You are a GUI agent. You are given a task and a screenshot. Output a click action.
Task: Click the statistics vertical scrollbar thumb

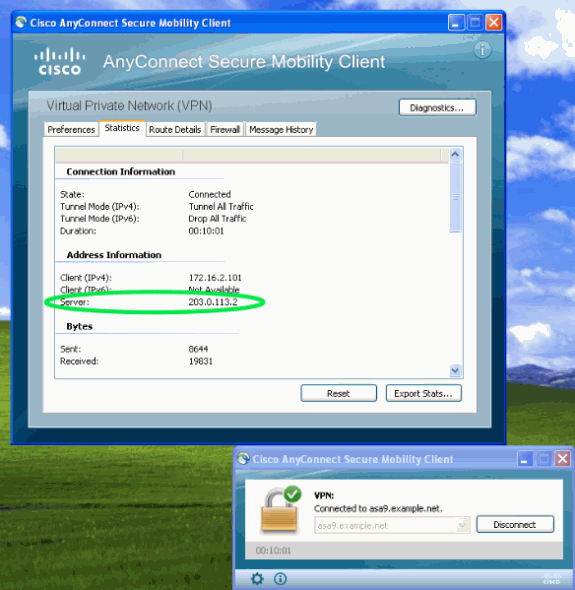[x=455, y=197]
